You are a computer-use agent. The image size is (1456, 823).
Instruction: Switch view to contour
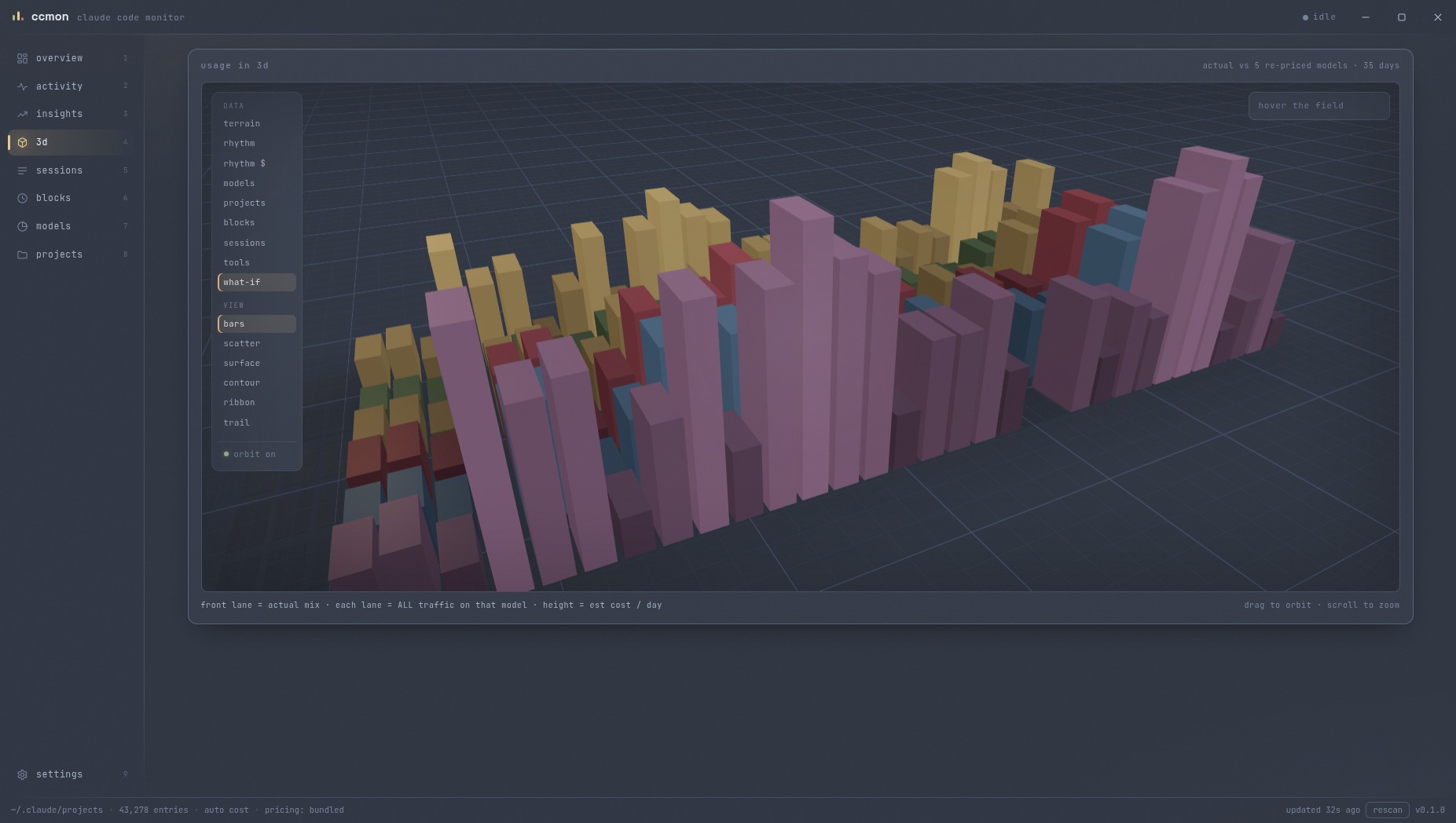256,382
